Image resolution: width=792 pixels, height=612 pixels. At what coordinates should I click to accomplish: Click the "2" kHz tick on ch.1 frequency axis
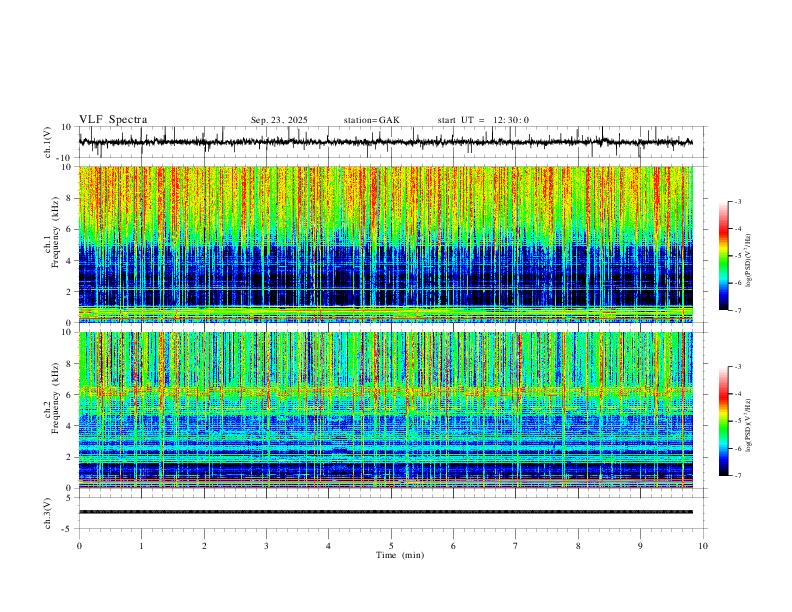pos(69,292)
